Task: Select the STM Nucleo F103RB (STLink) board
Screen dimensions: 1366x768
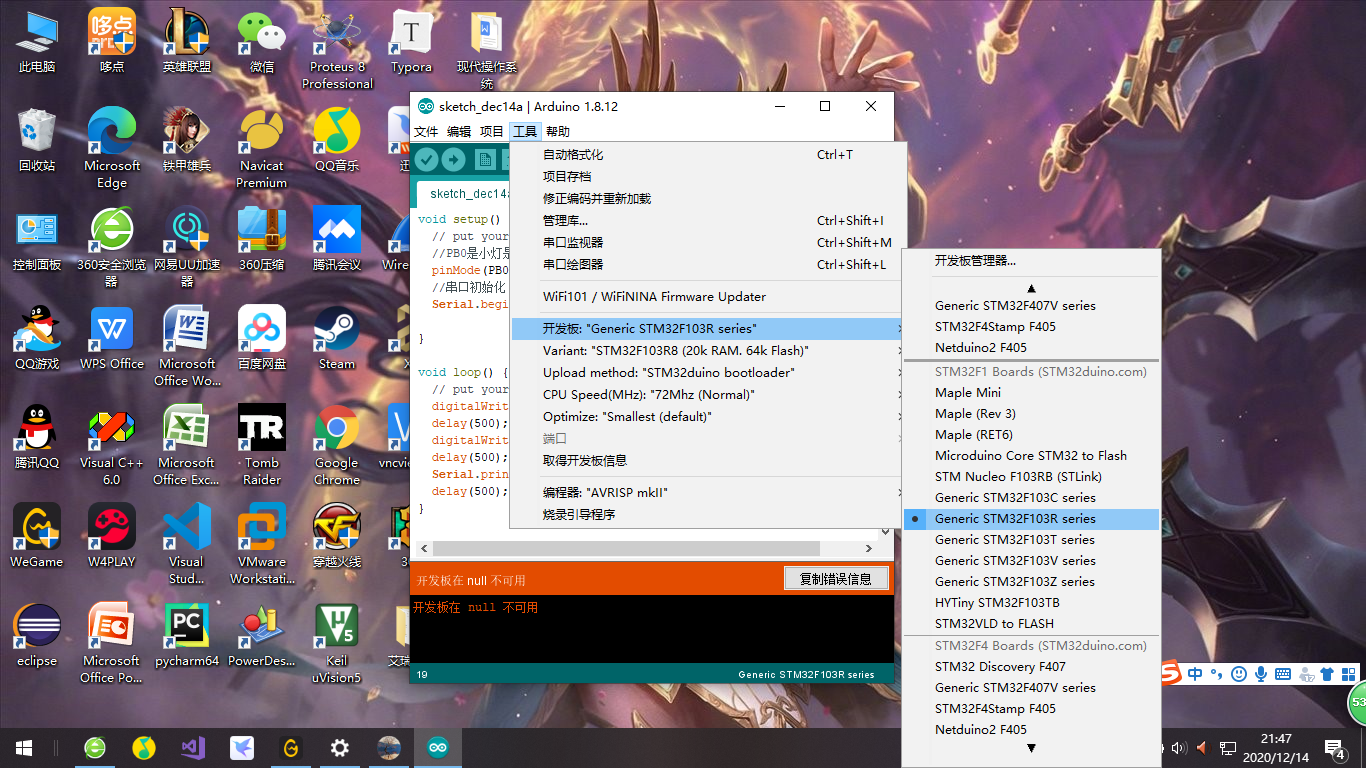Action: point(1031,477)
